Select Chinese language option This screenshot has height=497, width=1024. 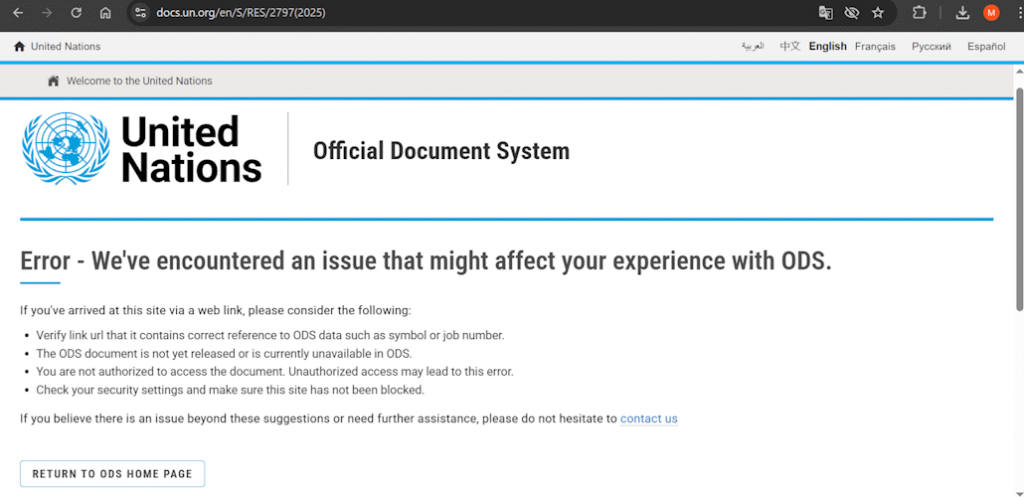[x=790, y=46]
